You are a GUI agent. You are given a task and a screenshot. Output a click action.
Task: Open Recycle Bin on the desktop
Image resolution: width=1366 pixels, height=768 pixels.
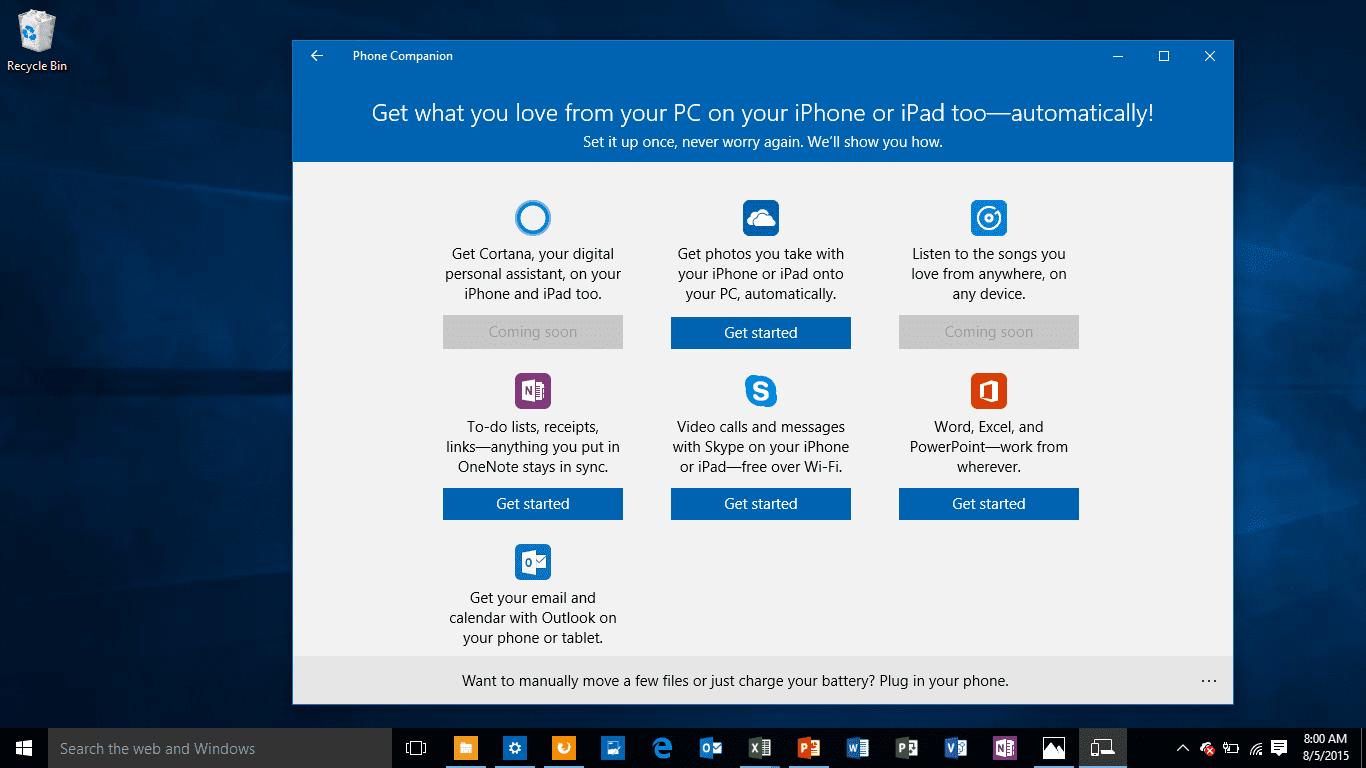37,41
